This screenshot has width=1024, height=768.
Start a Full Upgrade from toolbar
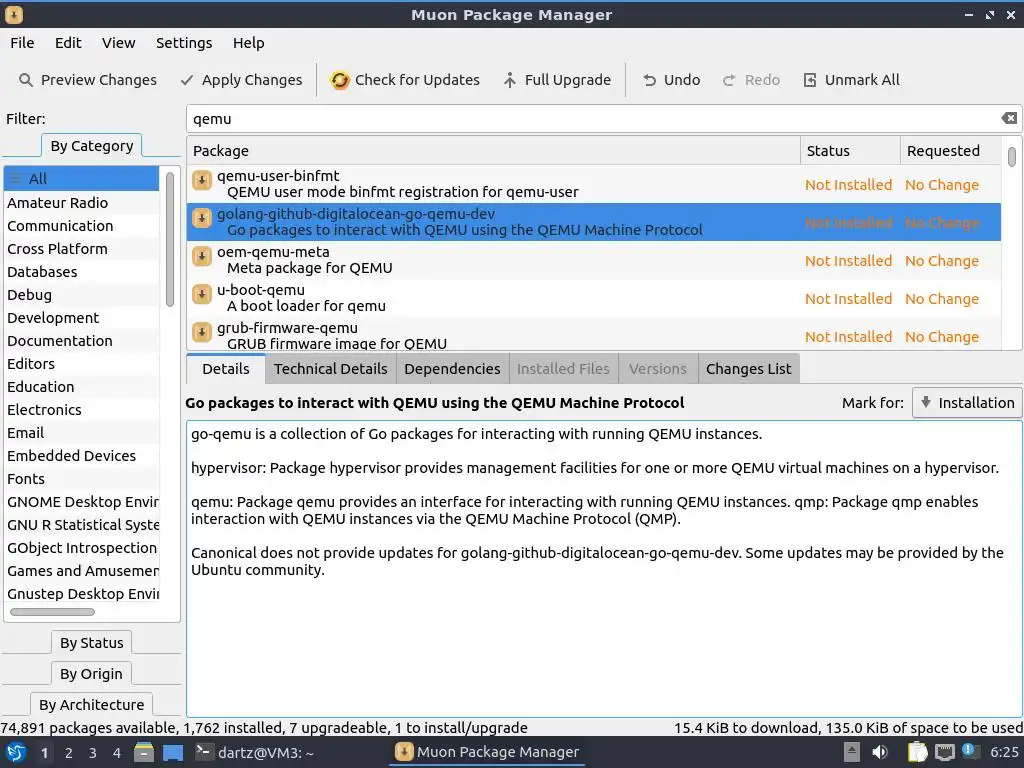pos(556,80)
